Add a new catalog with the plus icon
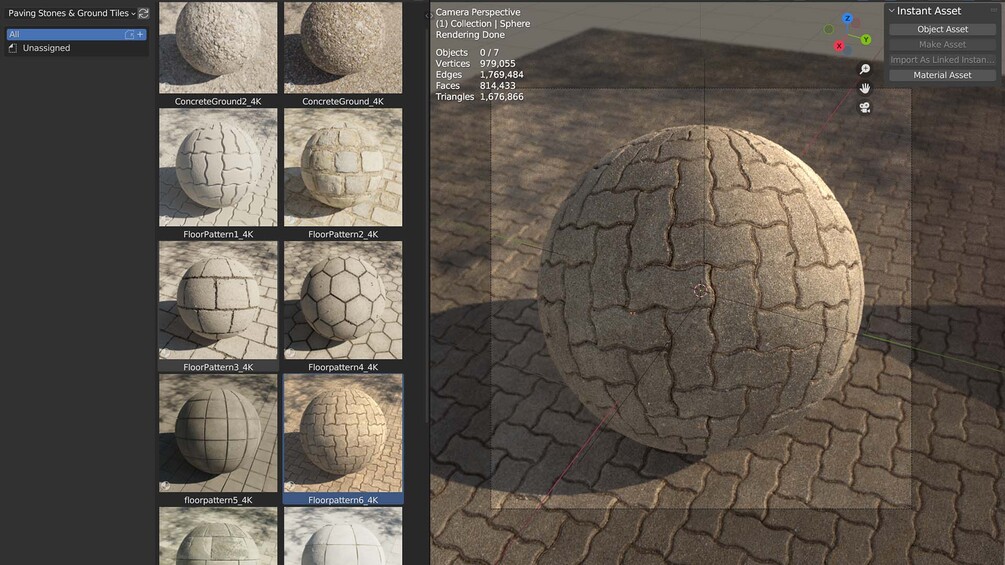1005x565 pixels. tap(140, 35)
